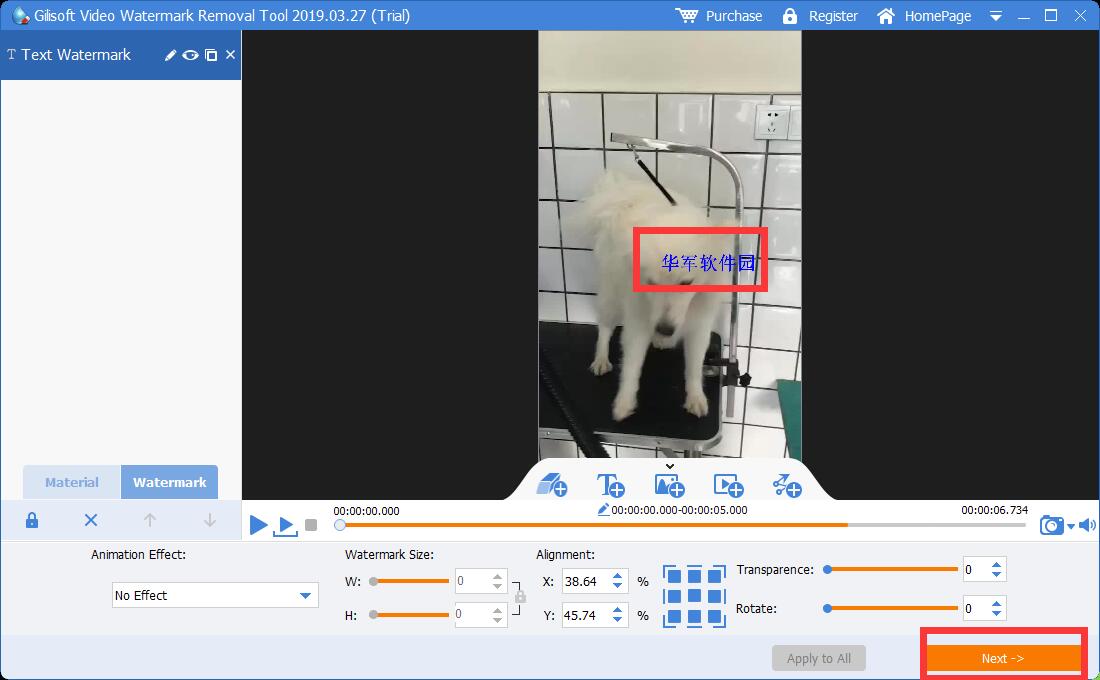Viewport: 1100px width, 680px height.
Task: Align the watermark to the center grid square
Action: coord(695,596)
